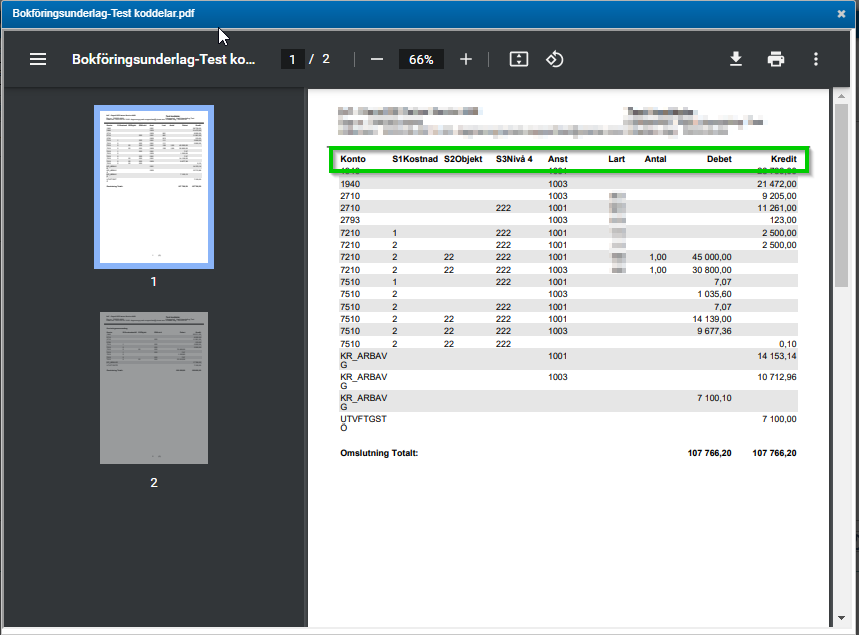Select page 2 thumbnail
Viewport: 859px width, 635px height.
[153, 387]
